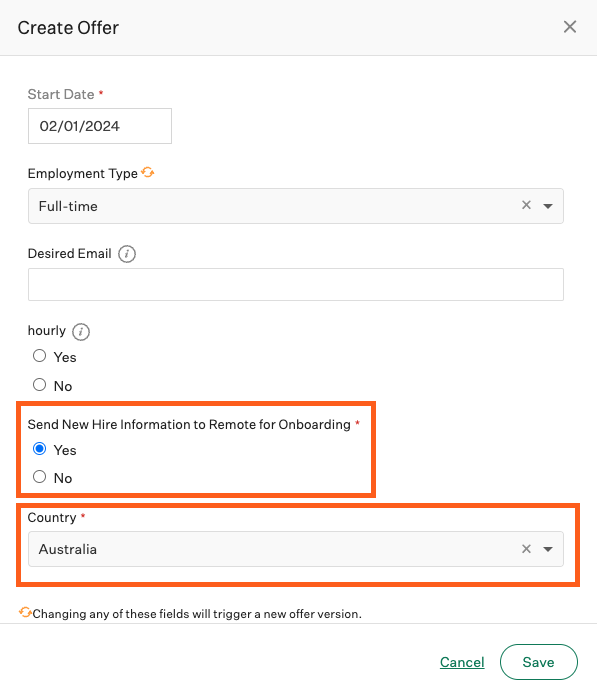Screen dimensions: 597x698
Task: Select Yes for sending info to Remote
Action: pos(40,449)
